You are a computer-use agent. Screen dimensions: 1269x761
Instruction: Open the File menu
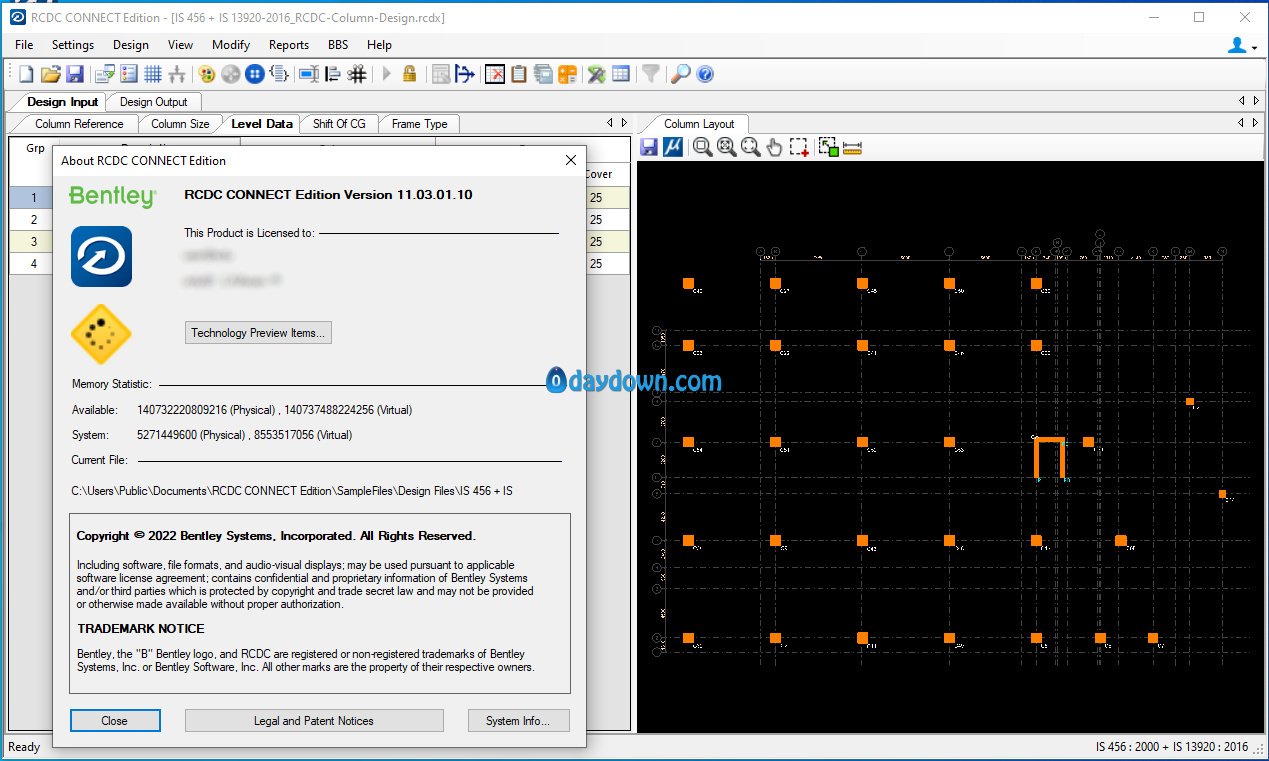pos(24,45)
